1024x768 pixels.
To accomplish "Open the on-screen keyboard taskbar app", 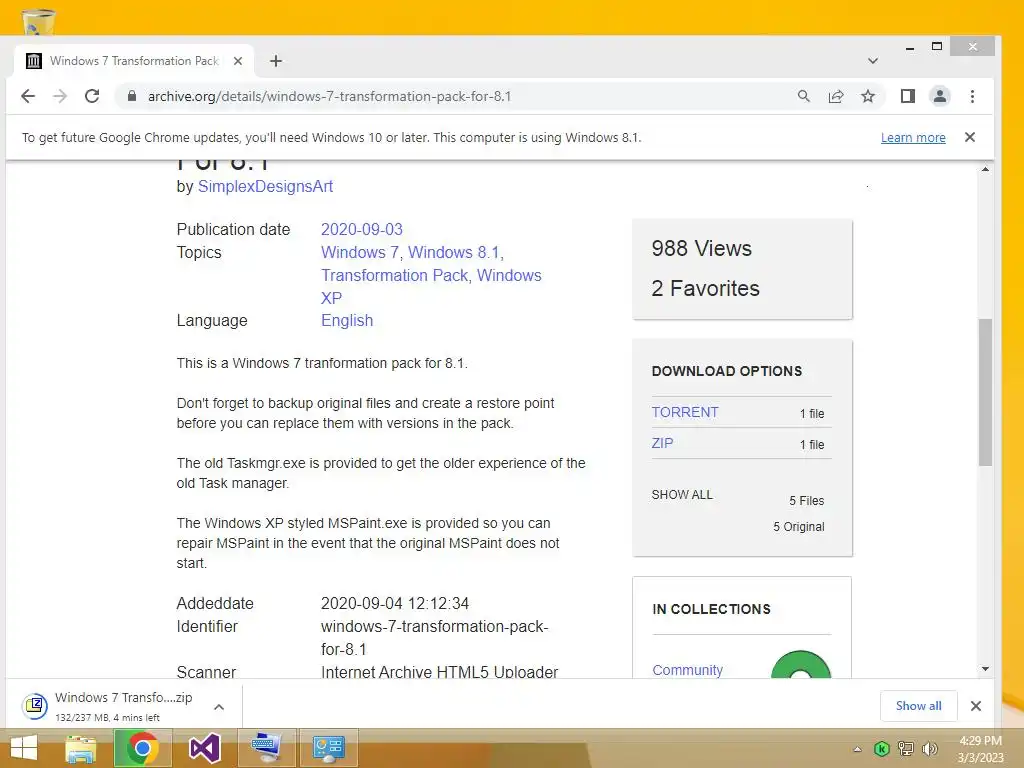I will (266, 748).
